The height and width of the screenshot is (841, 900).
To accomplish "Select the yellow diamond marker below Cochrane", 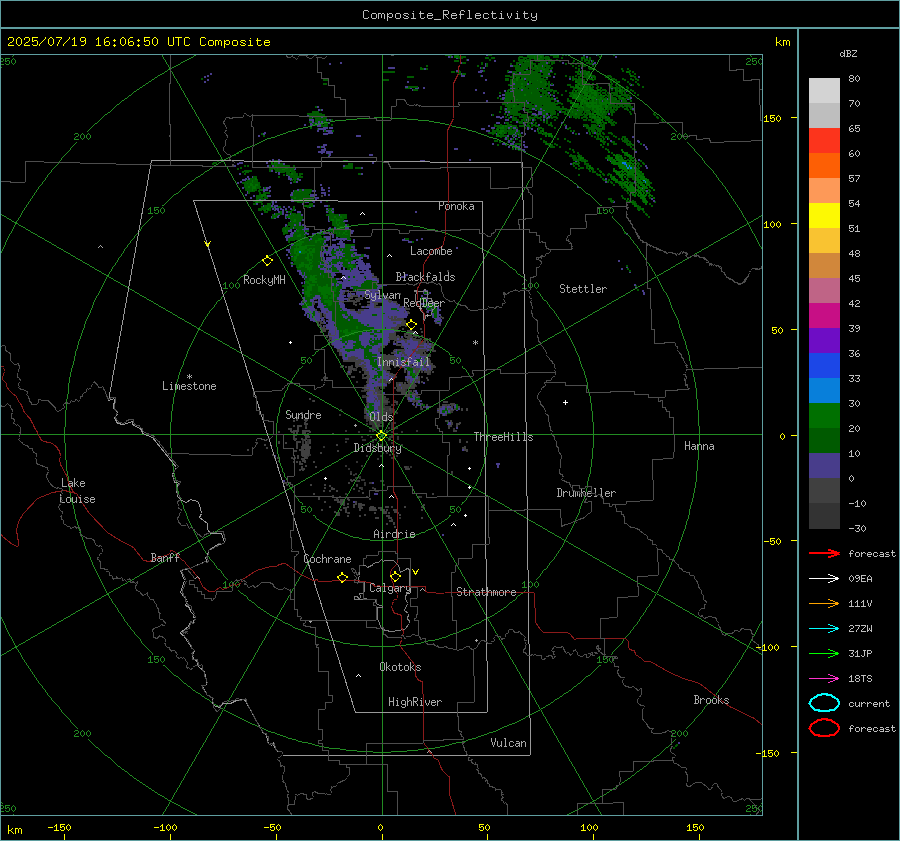I will point(342,577).
